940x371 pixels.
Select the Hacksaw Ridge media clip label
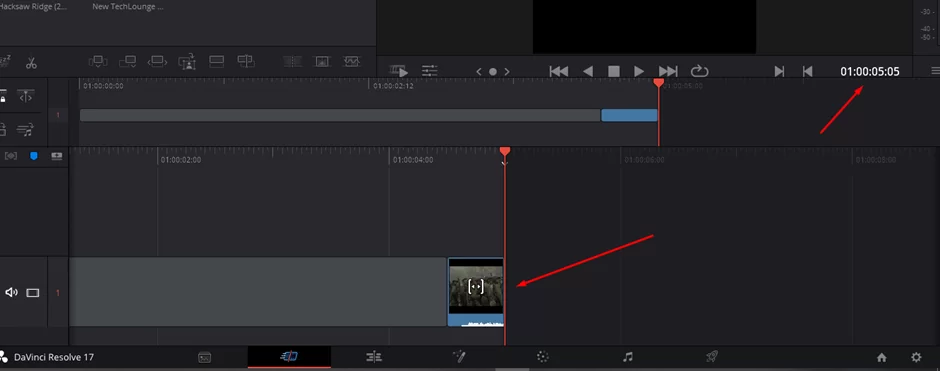33,7
